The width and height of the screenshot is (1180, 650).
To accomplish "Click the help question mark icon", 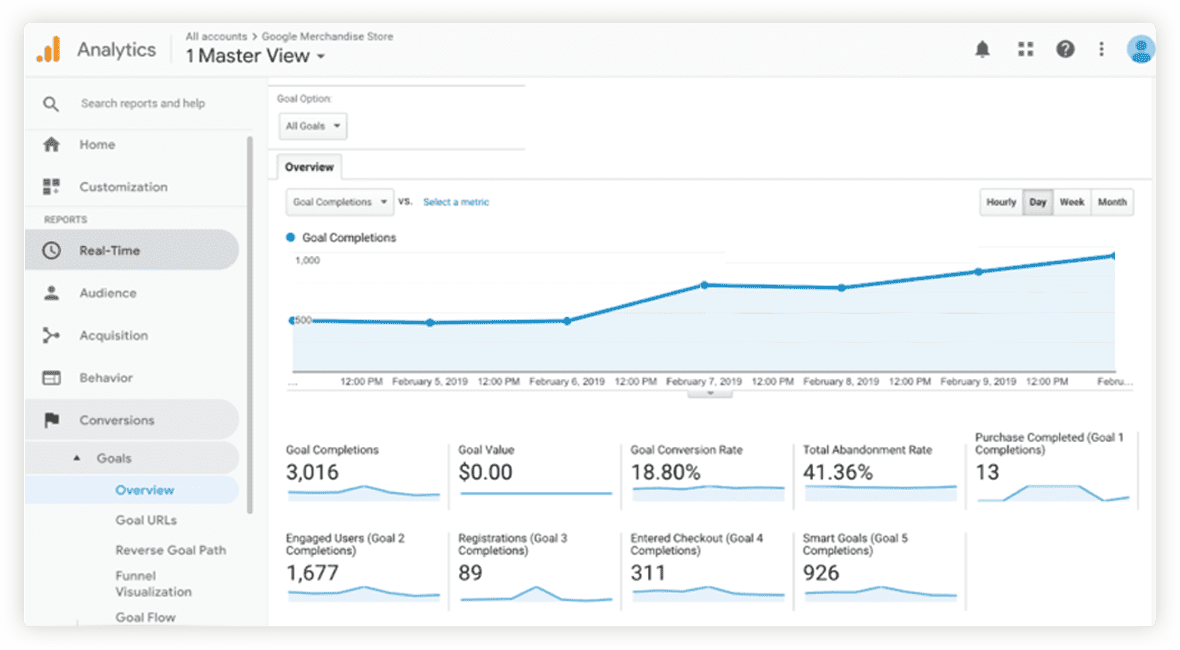I will click(x=1065, y=49).
